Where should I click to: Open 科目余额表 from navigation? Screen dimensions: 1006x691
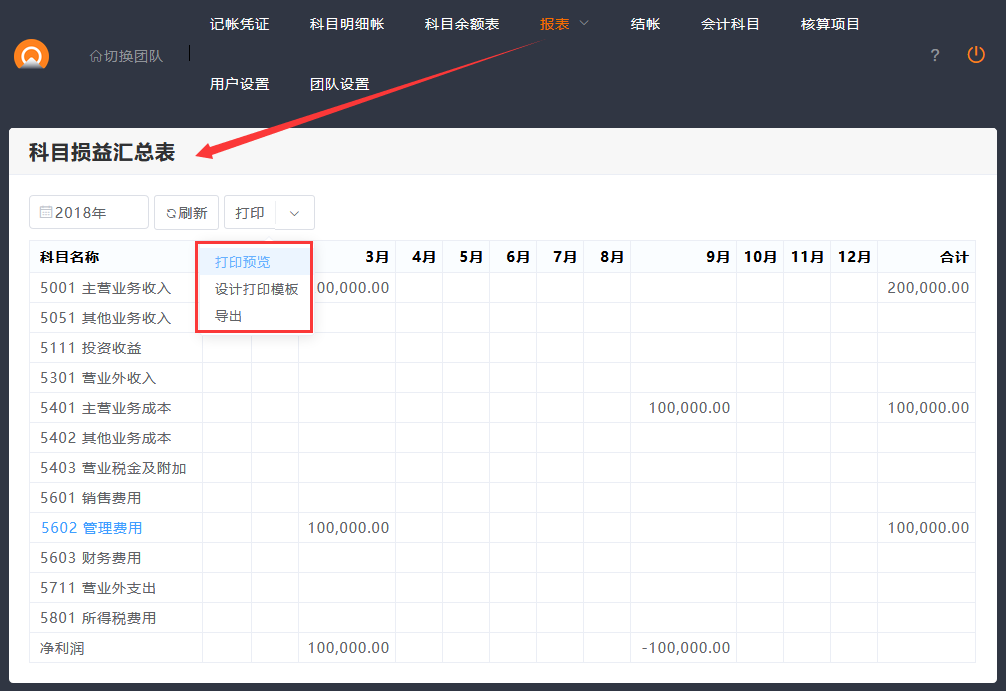coord(462,24)
